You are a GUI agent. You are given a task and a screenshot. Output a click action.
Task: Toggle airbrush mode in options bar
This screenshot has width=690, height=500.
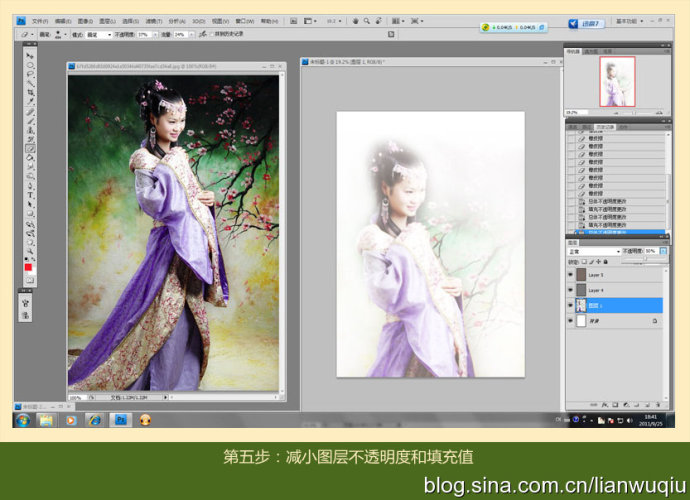point(203,34)
